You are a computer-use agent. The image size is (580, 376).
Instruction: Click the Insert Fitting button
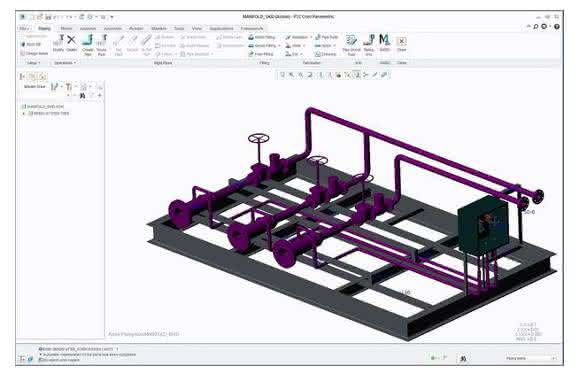pyautogui.click(x=262, y=37)
